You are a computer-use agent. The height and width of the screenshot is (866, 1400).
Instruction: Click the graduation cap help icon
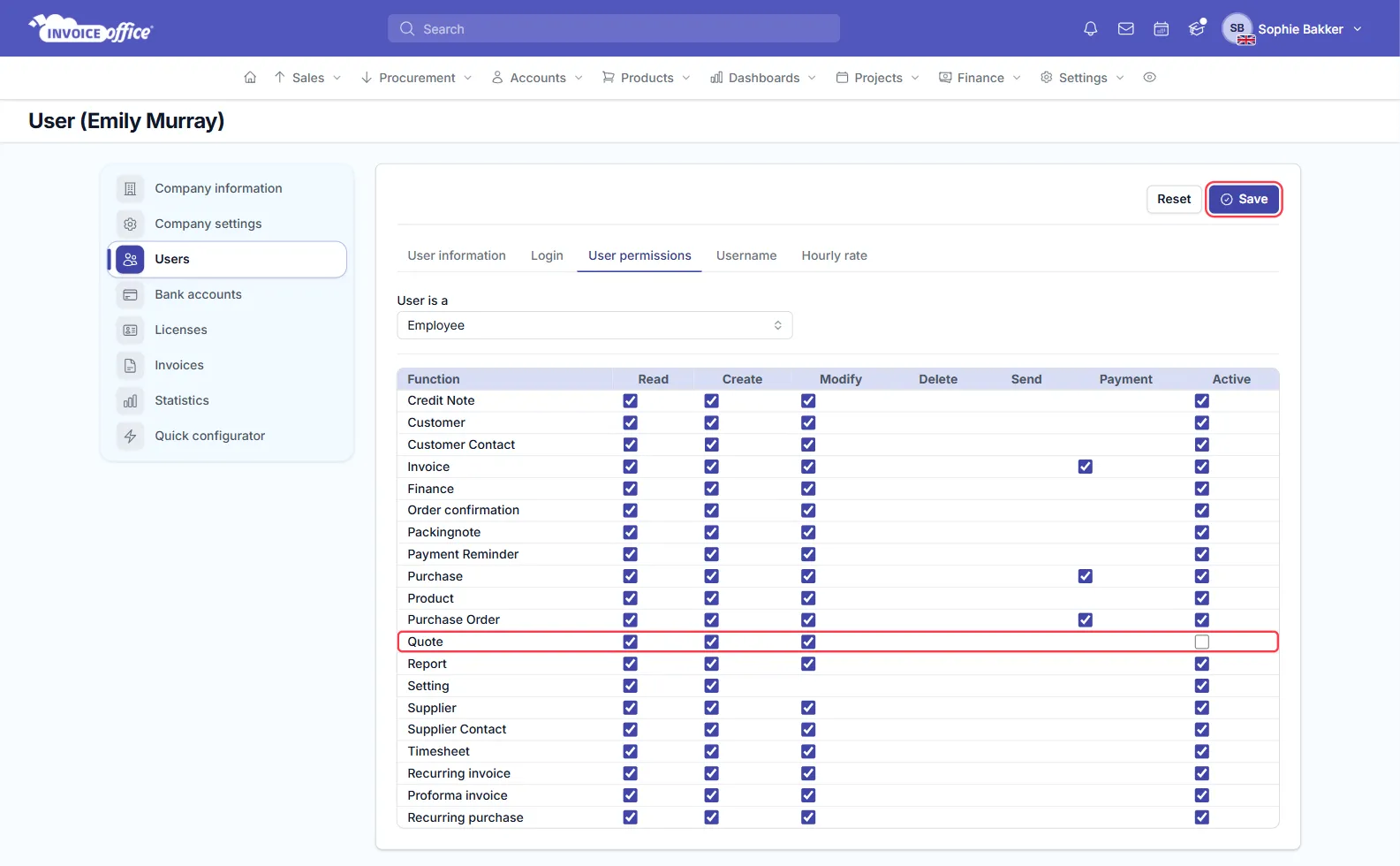pos(1197,28)
